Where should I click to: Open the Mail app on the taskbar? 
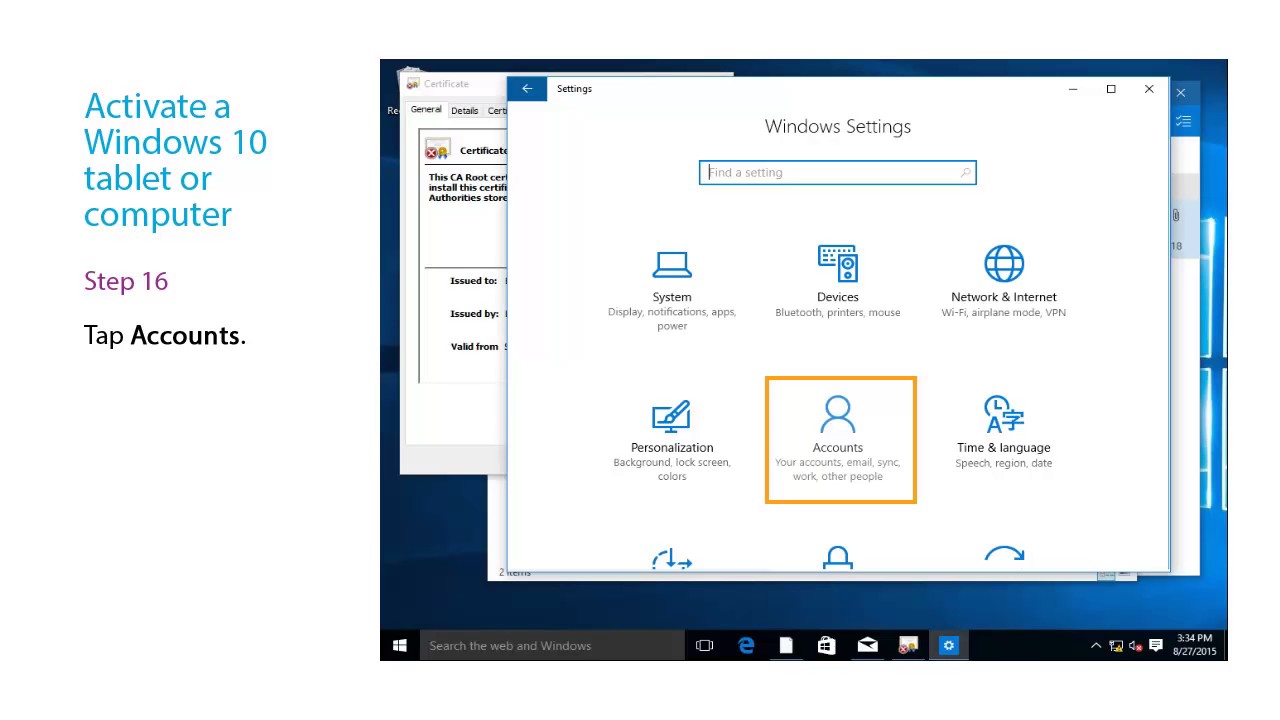[x=867, y=646]
